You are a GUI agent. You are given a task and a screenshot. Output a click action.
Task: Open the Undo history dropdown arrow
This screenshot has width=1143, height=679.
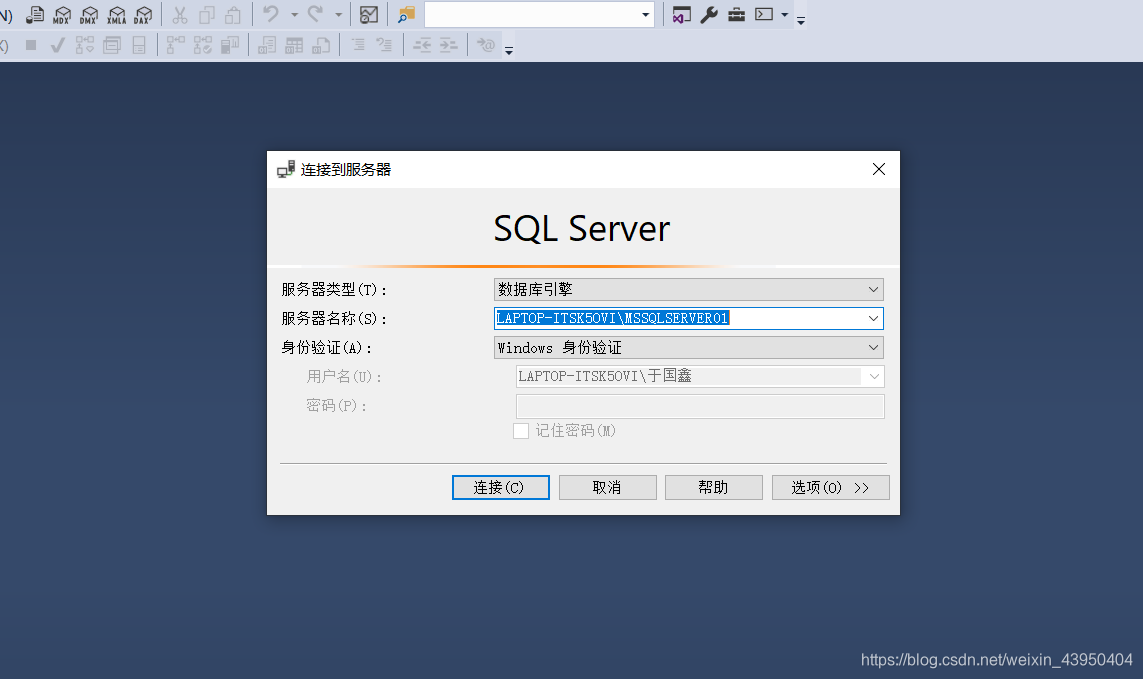click(294, 15)
